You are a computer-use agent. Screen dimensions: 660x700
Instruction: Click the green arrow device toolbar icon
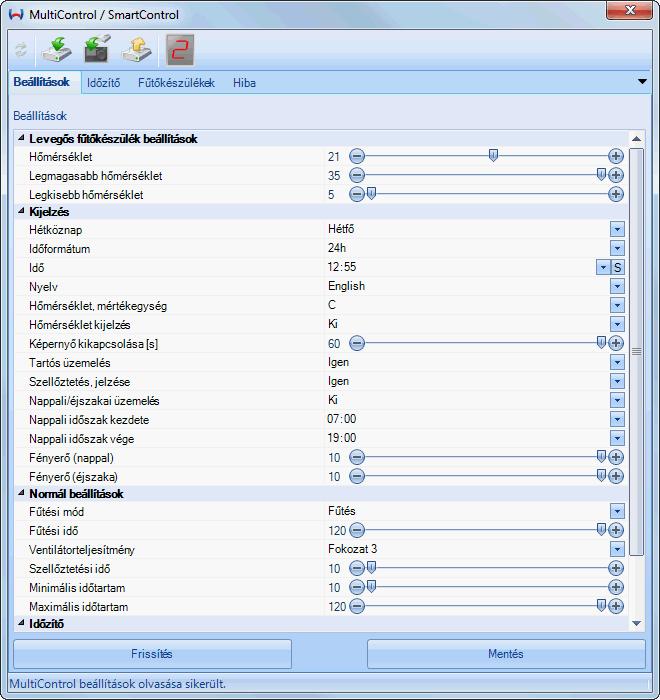coord(97,48)
